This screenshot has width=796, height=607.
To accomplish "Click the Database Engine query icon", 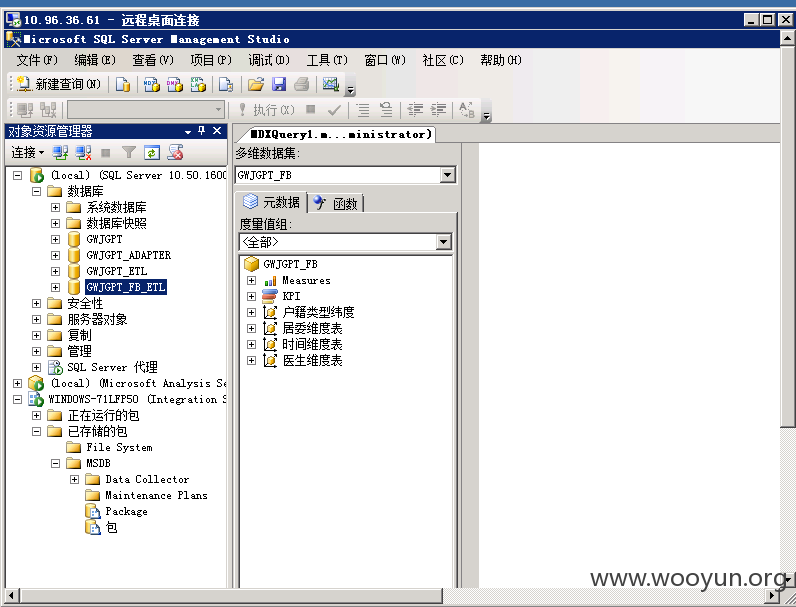I will point(123,84).
